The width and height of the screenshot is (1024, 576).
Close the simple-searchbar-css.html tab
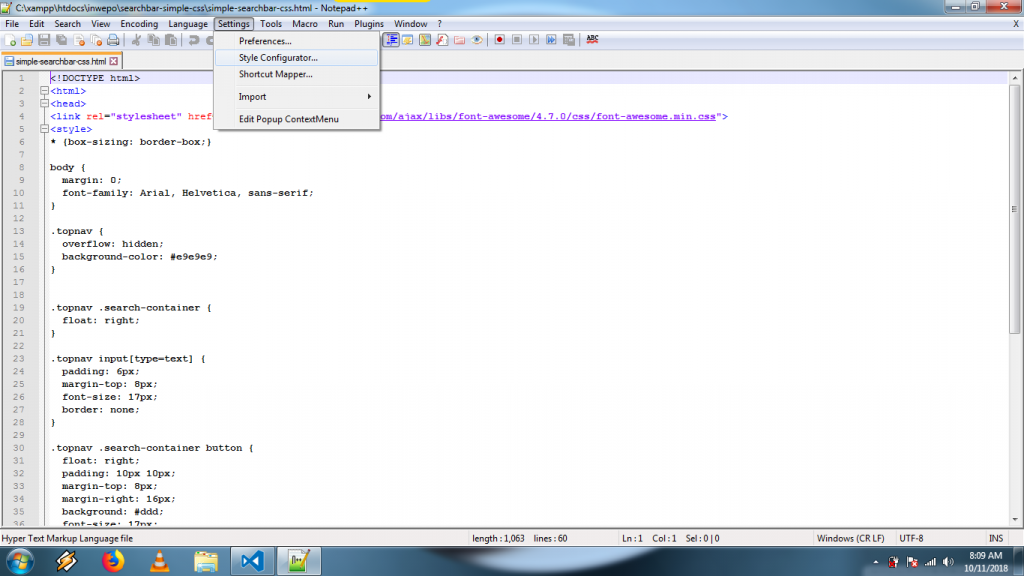tap(114, 62)
